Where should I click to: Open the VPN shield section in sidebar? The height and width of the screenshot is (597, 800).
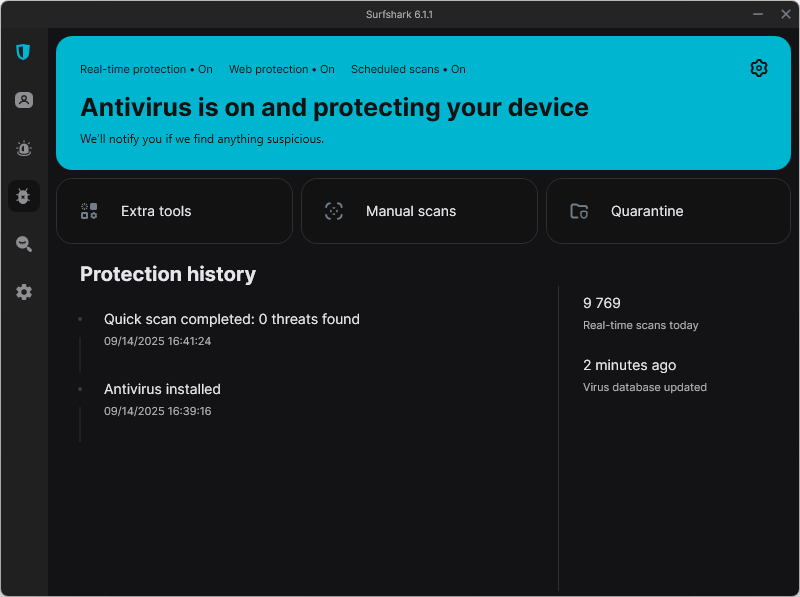click(x=23, y=52)
